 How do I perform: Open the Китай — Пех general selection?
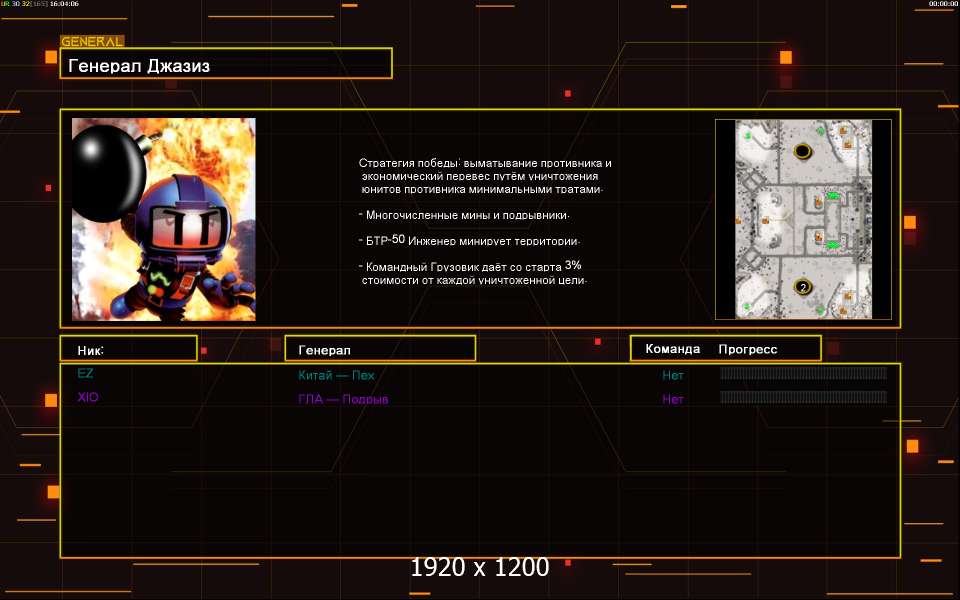tap(336, 376)
